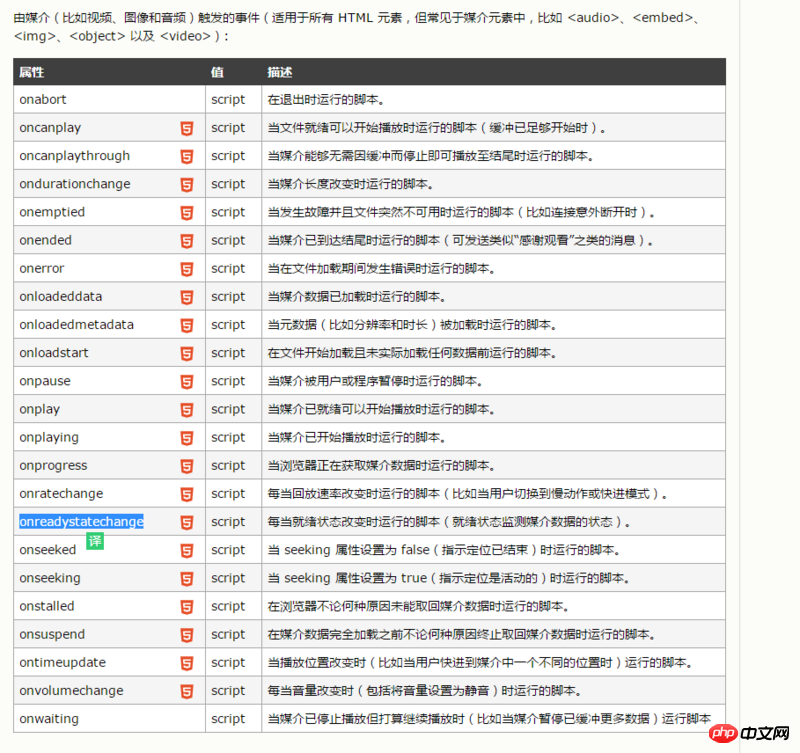Click the onvolumechange attribute name
The image size is (800, 753).
coord(71,691)
